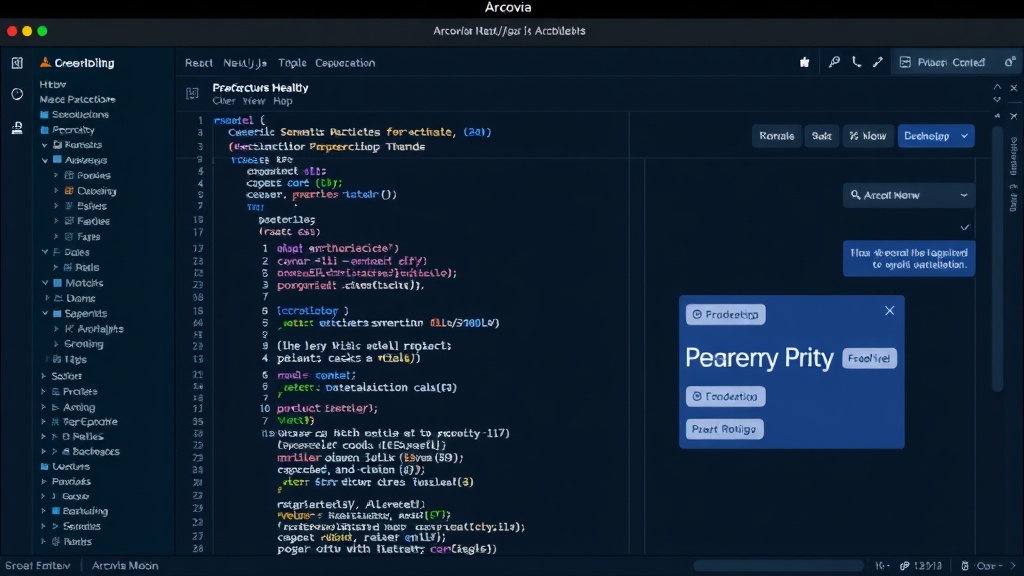1024x576 pixels.
Task: Click the Rorrale button
Action: [x=776, y=136]
